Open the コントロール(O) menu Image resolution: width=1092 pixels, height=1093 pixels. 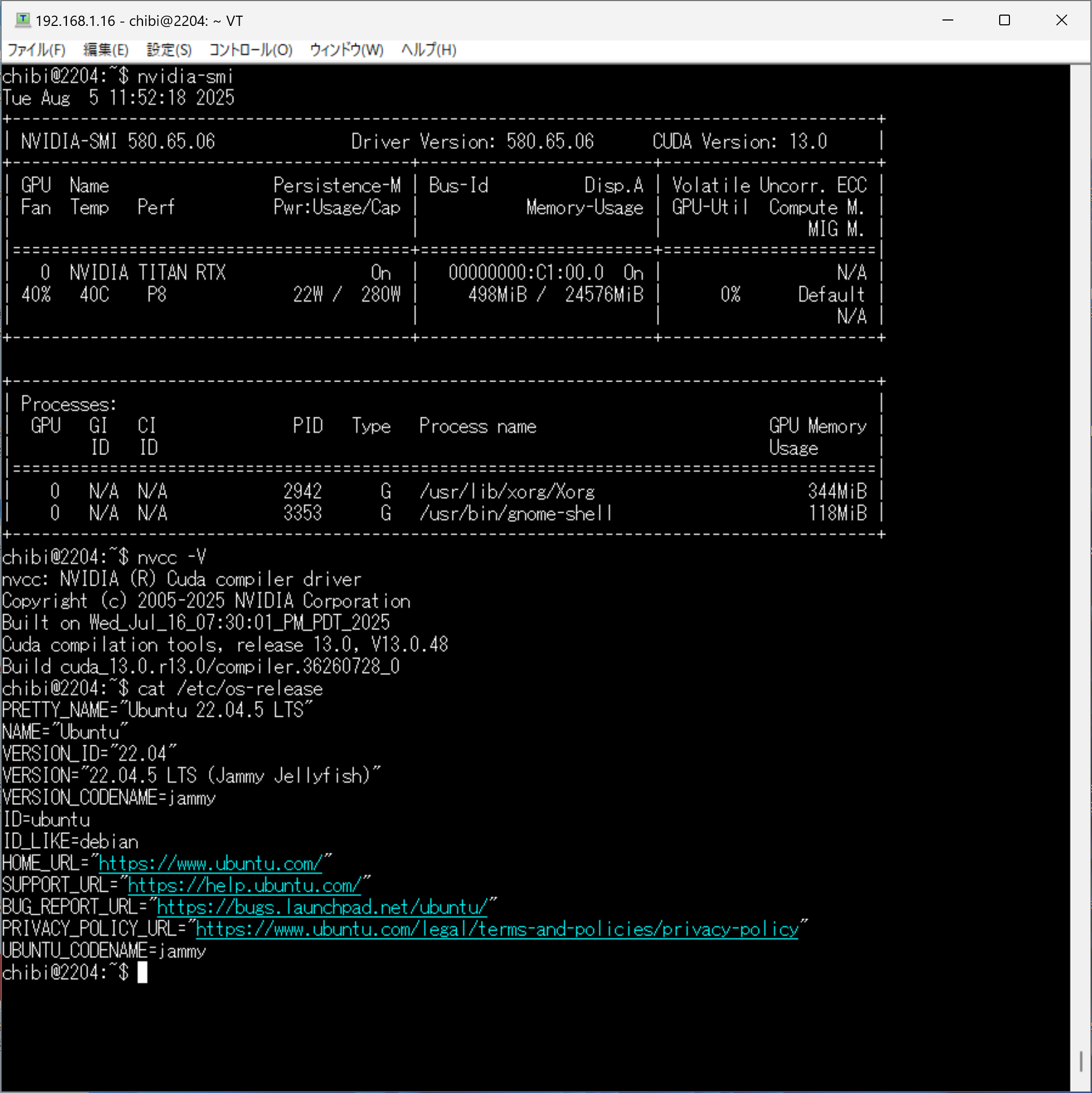[x=250, y=50]
